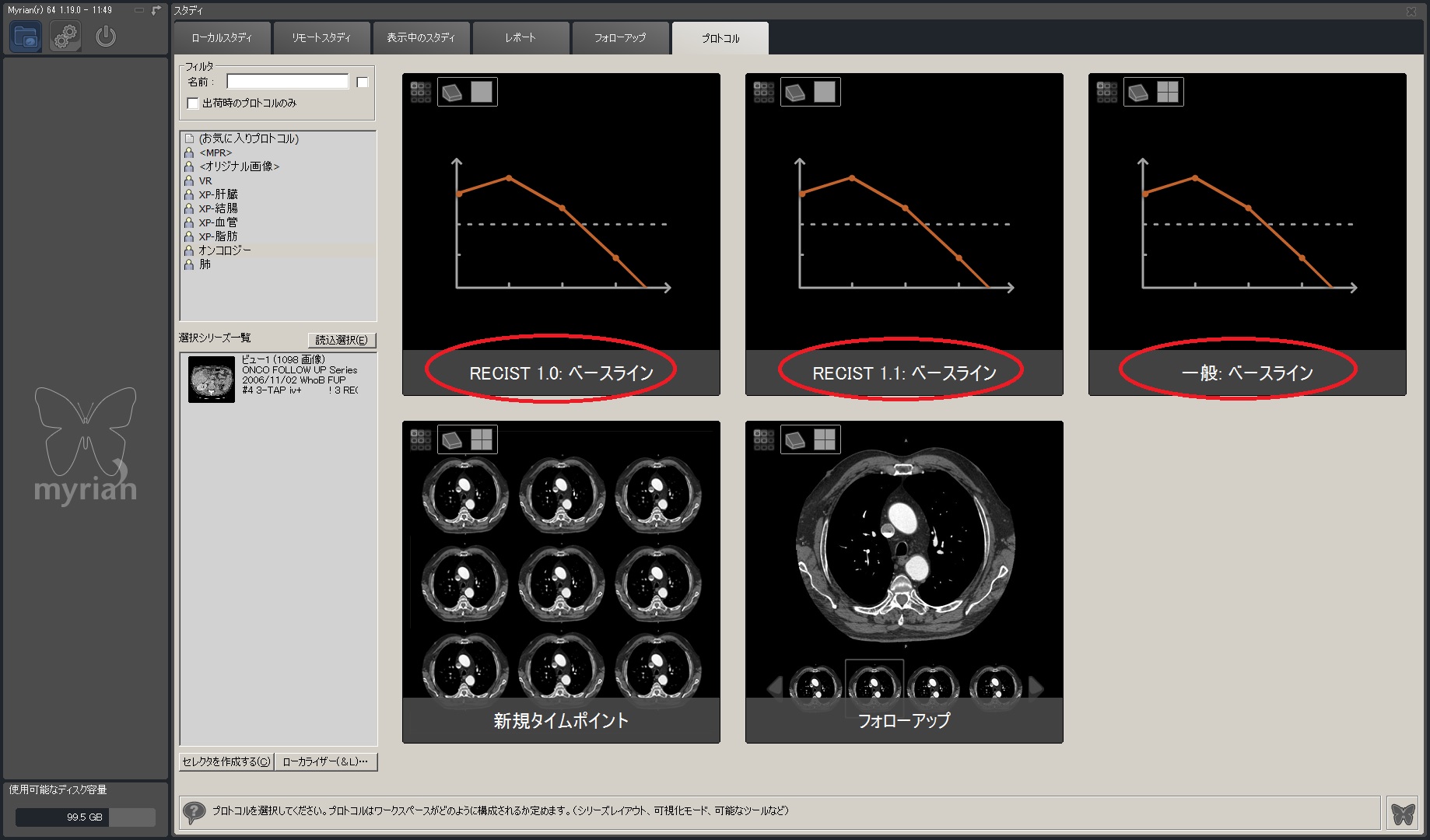Screen dimensions: 1430x840
Task: Click grid dots icon on RECIST 1.0 card
Action: (421, 93)
